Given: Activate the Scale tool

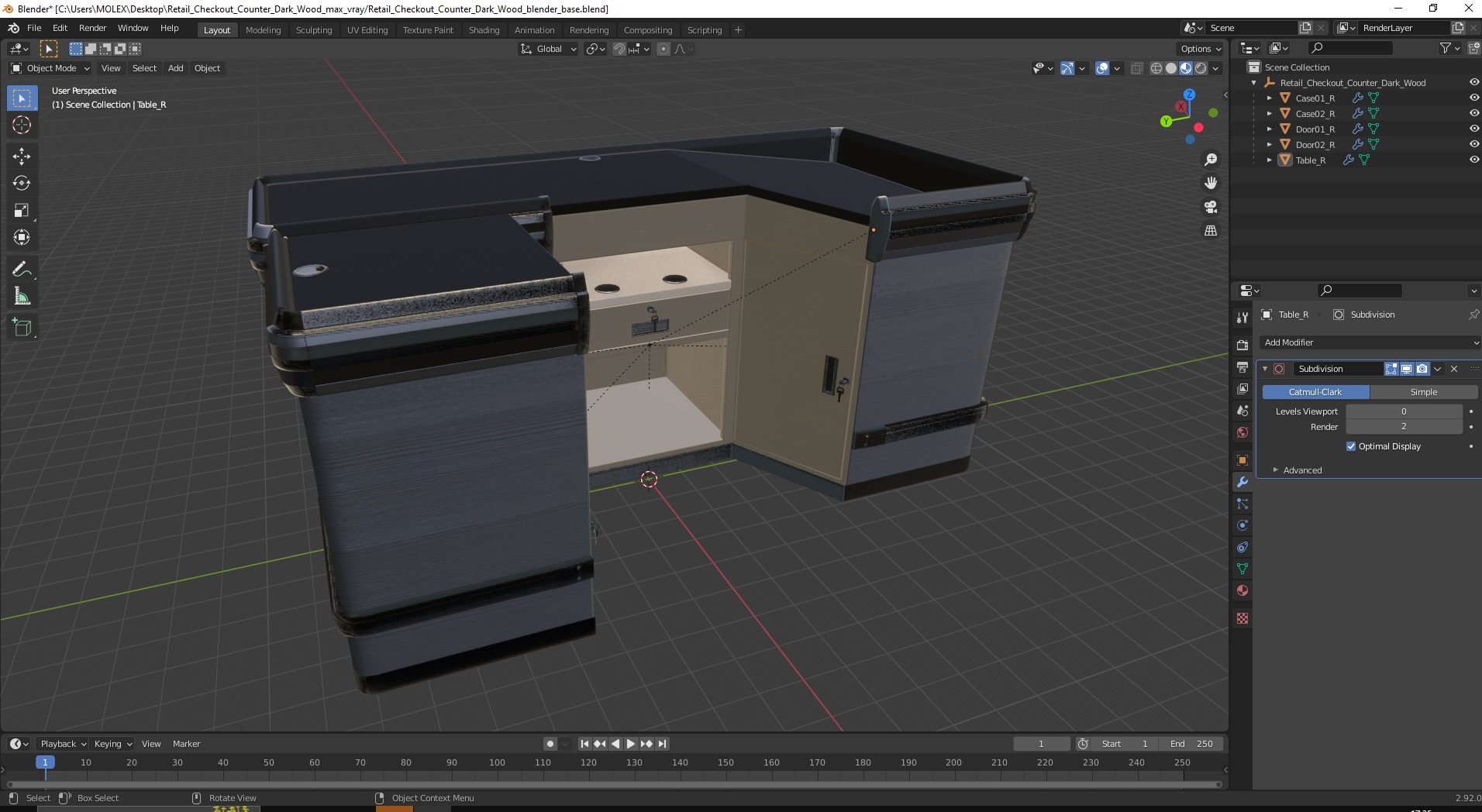Looking at the screenshot, I should (22, 211).
